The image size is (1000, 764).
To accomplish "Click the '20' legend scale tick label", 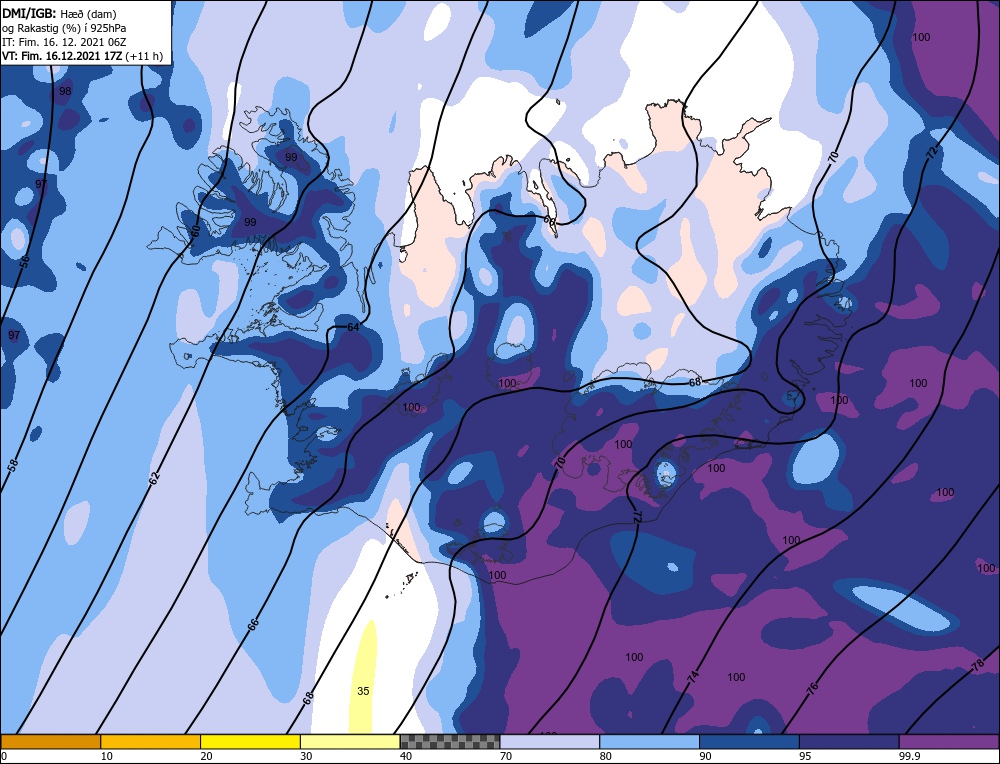I will click(x=207, y=756).
